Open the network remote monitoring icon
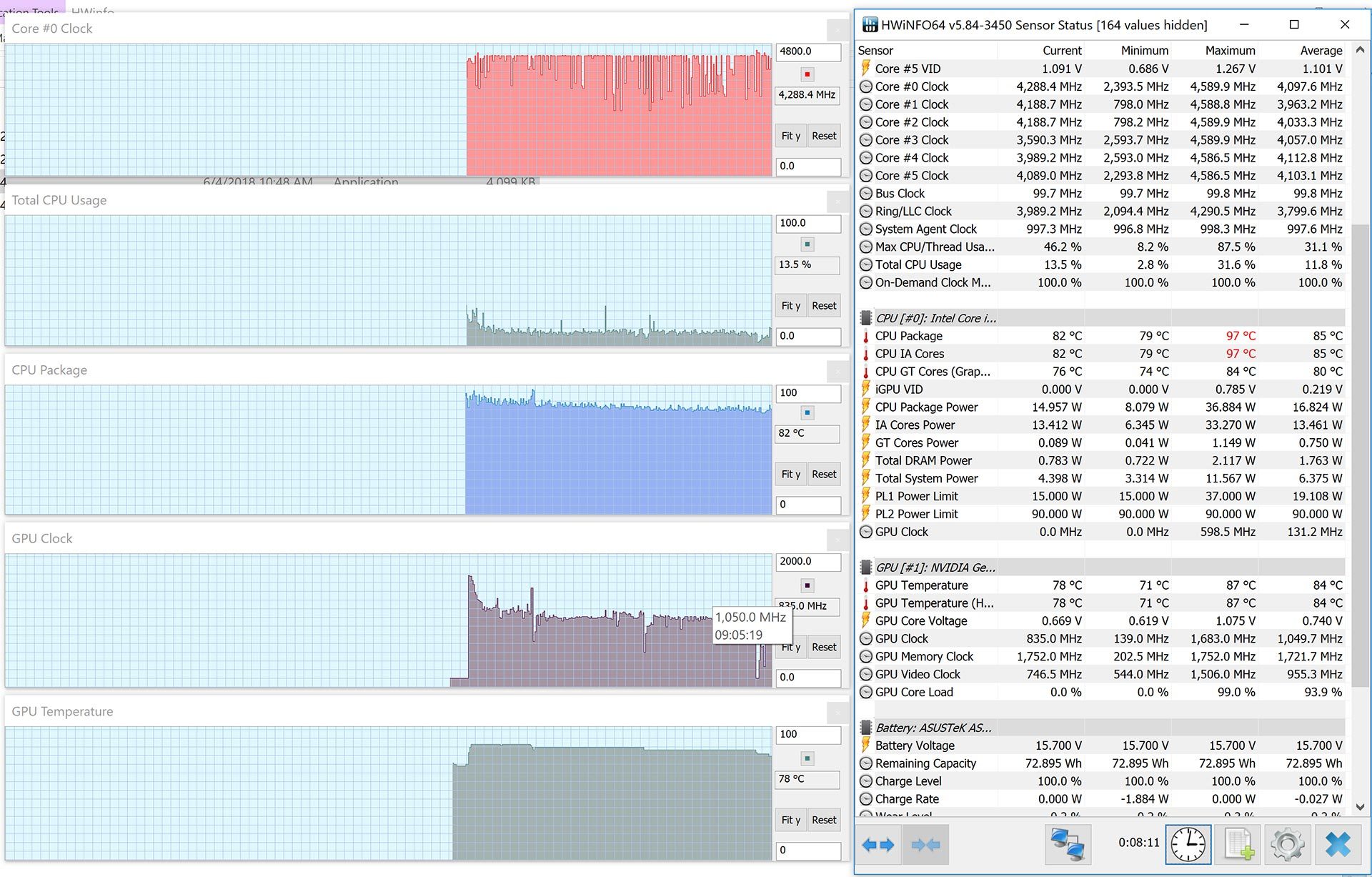This screenshot has width=1372, height=877. [1067, 845]
